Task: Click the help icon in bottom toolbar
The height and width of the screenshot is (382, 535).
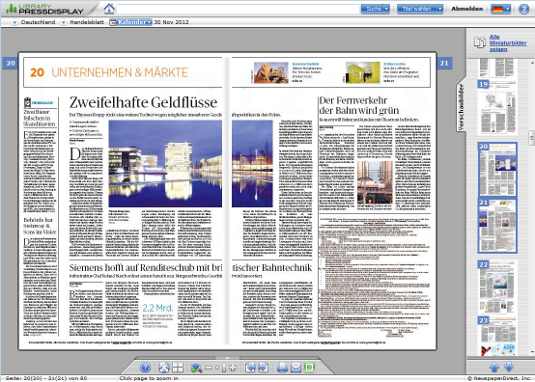Action: click(x=145, y=367)
